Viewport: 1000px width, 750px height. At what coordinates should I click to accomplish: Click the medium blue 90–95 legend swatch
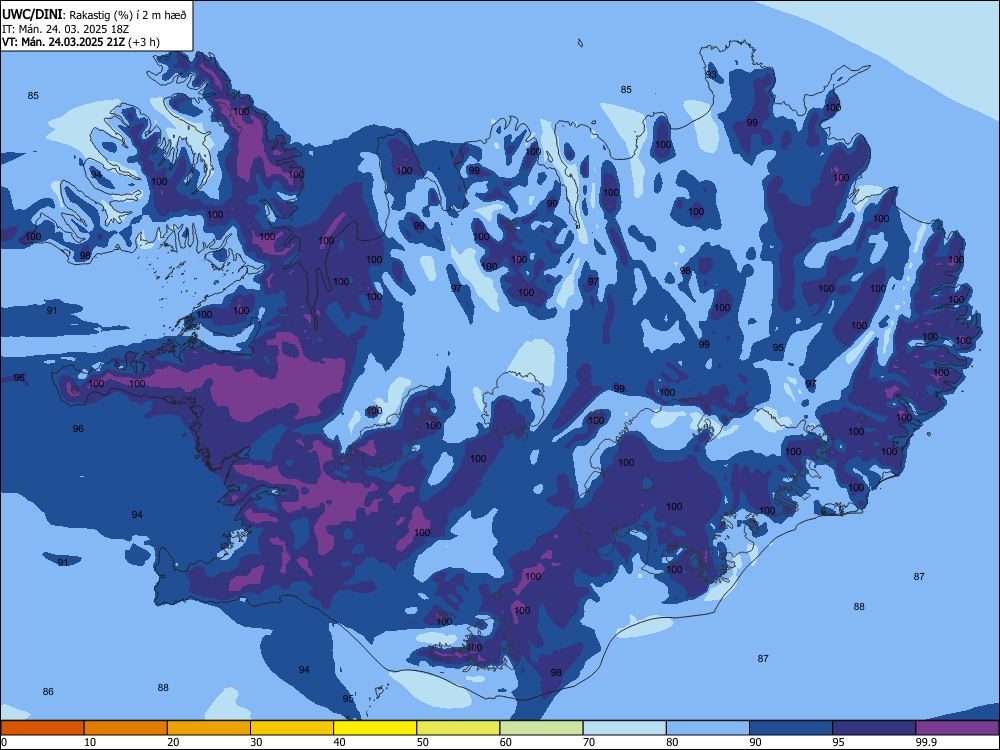791,728
